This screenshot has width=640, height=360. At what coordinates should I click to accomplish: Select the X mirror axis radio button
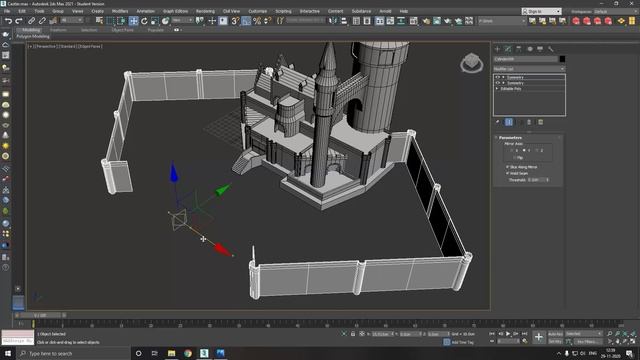tap(512, 151)
